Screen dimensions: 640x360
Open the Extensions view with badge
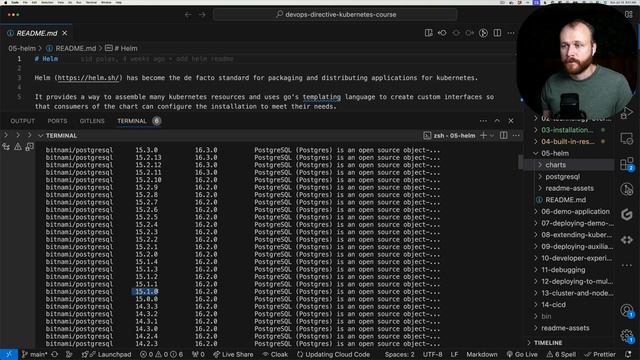tap(627, 164)
